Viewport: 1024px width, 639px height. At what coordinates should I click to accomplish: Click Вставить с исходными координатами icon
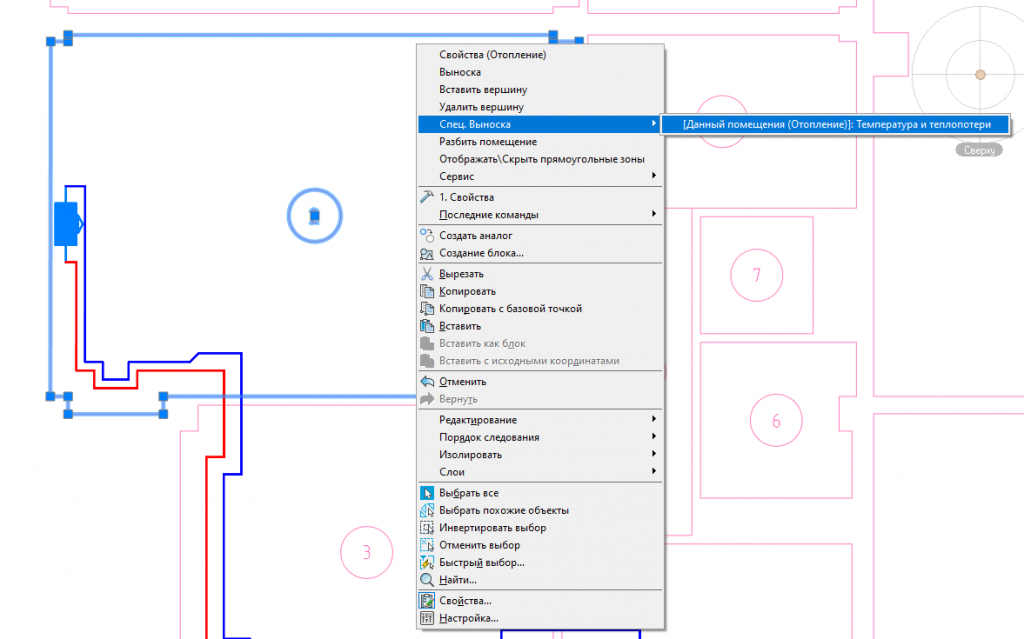pyautogui.click(x=426, y=361)
